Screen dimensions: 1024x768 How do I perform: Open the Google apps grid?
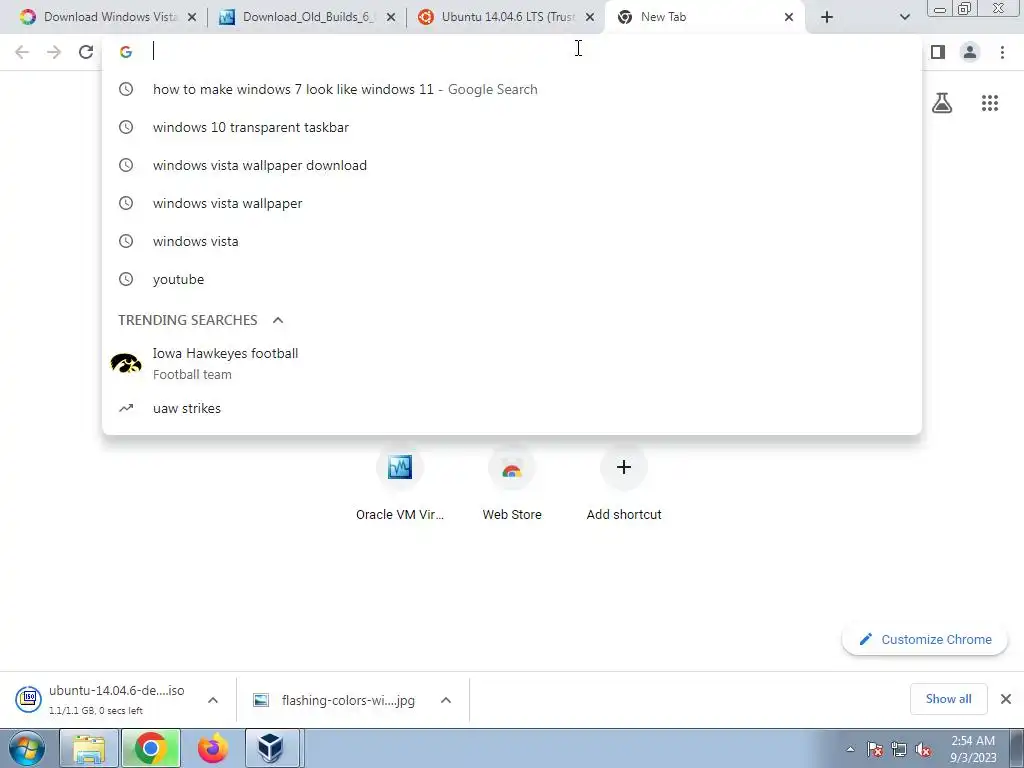990,103
